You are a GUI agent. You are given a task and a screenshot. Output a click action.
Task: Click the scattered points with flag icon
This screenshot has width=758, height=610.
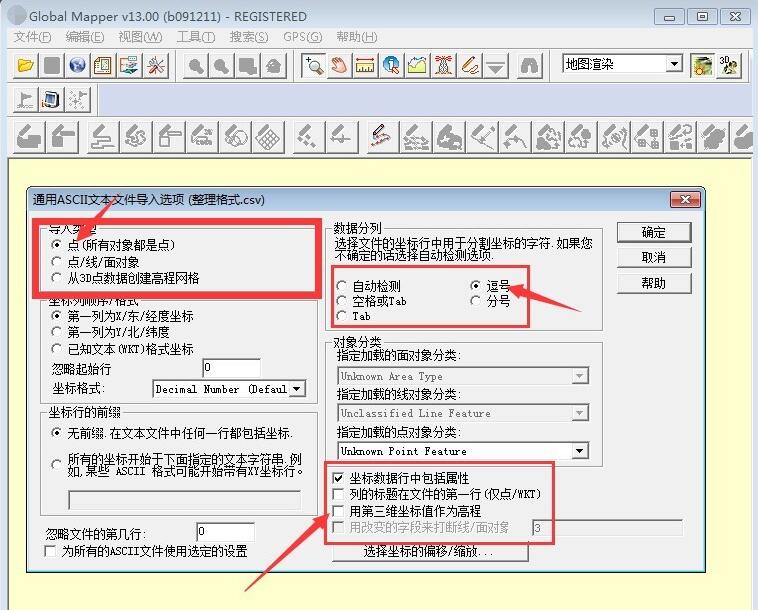coord(77,100)
